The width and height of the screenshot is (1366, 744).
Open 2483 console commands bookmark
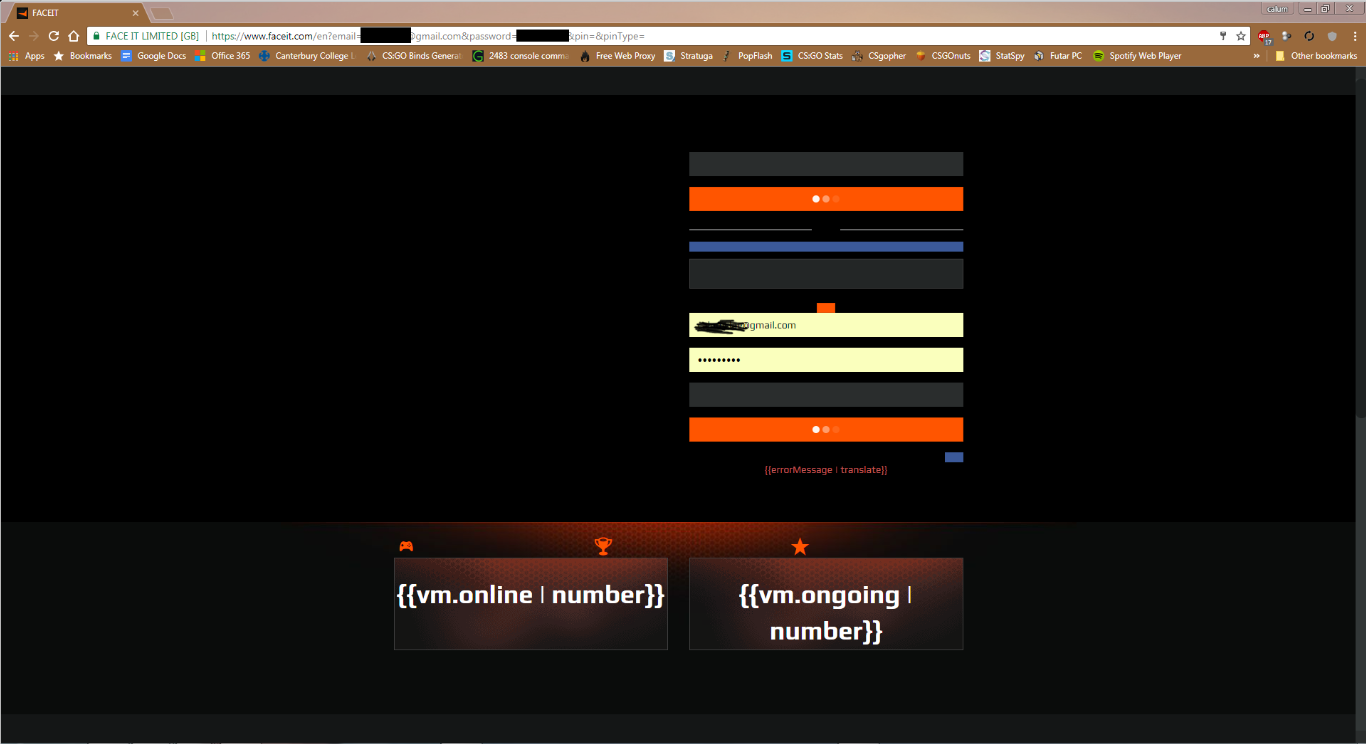pyautogui.click(x=521, y=56)
